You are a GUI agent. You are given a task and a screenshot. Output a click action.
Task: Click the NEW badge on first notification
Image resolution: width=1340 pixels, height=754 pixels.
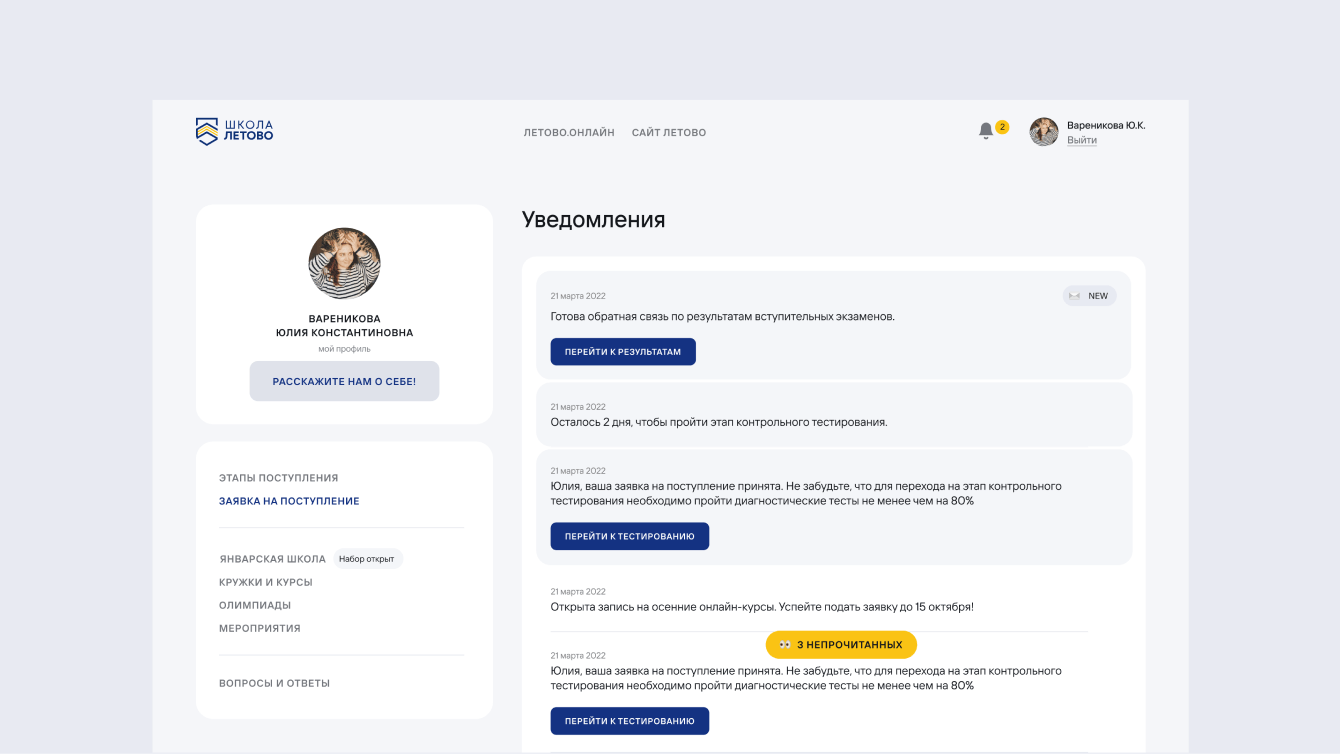coord(1089,296)
